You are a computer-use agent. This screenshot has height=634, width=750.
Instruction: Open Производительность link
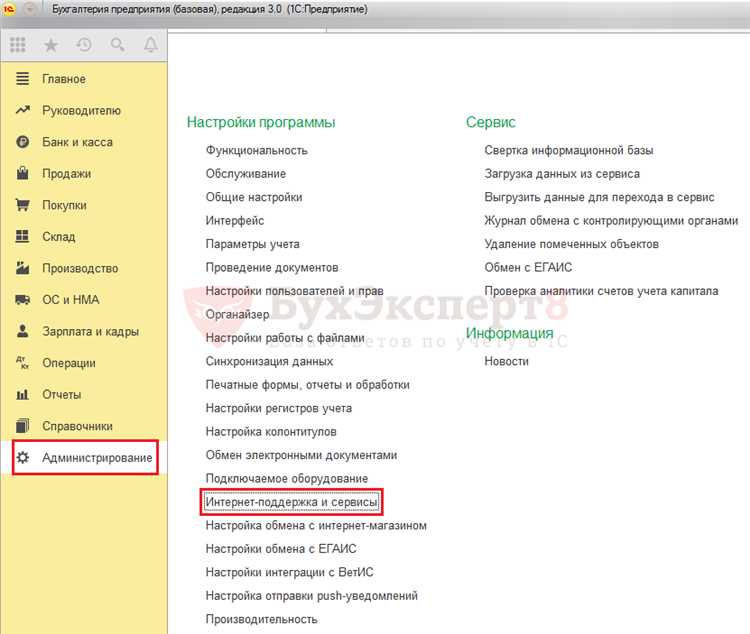point(262,619)
